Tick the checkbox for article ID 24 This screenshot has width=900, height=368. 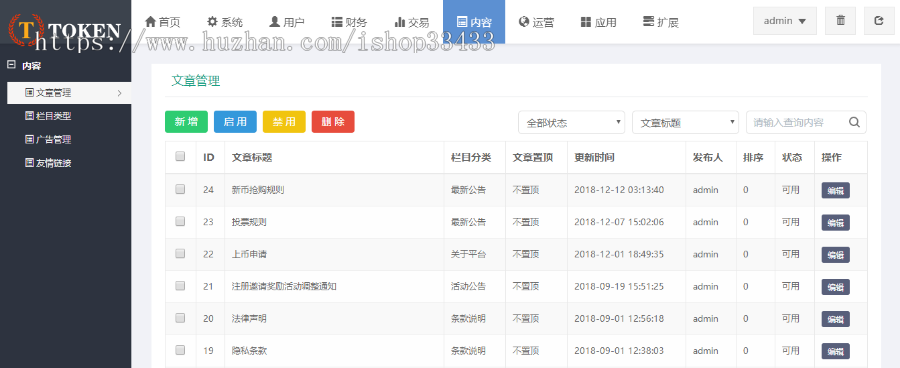point(180,189)
